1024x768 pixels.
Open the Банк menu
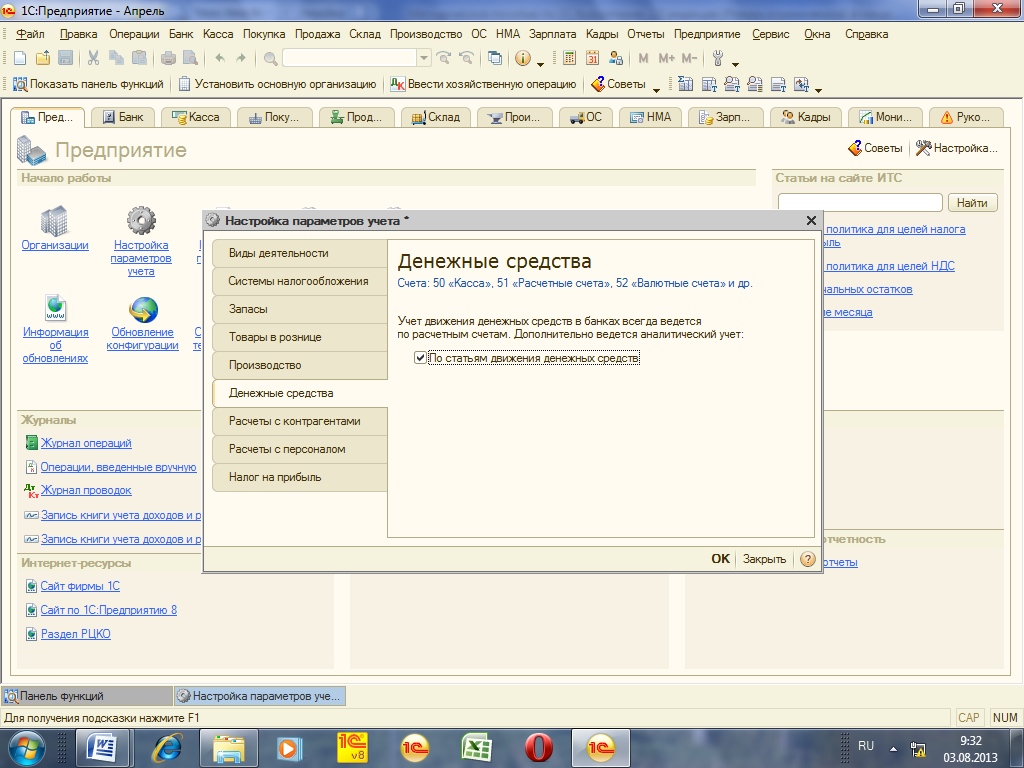[181, 34]
